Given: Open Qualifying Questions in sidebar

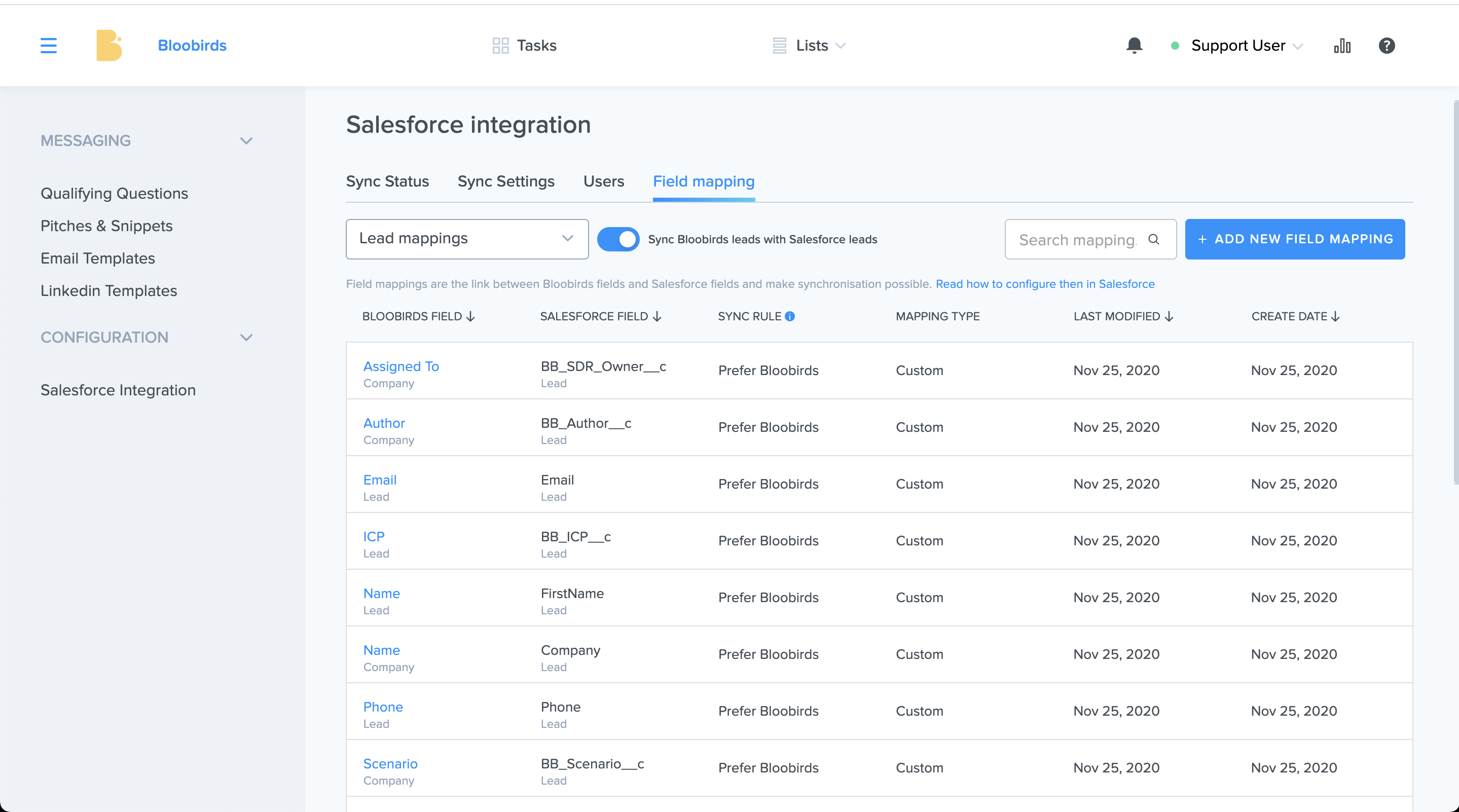Looking at the screenshot, I should click(x=115, y=194).
